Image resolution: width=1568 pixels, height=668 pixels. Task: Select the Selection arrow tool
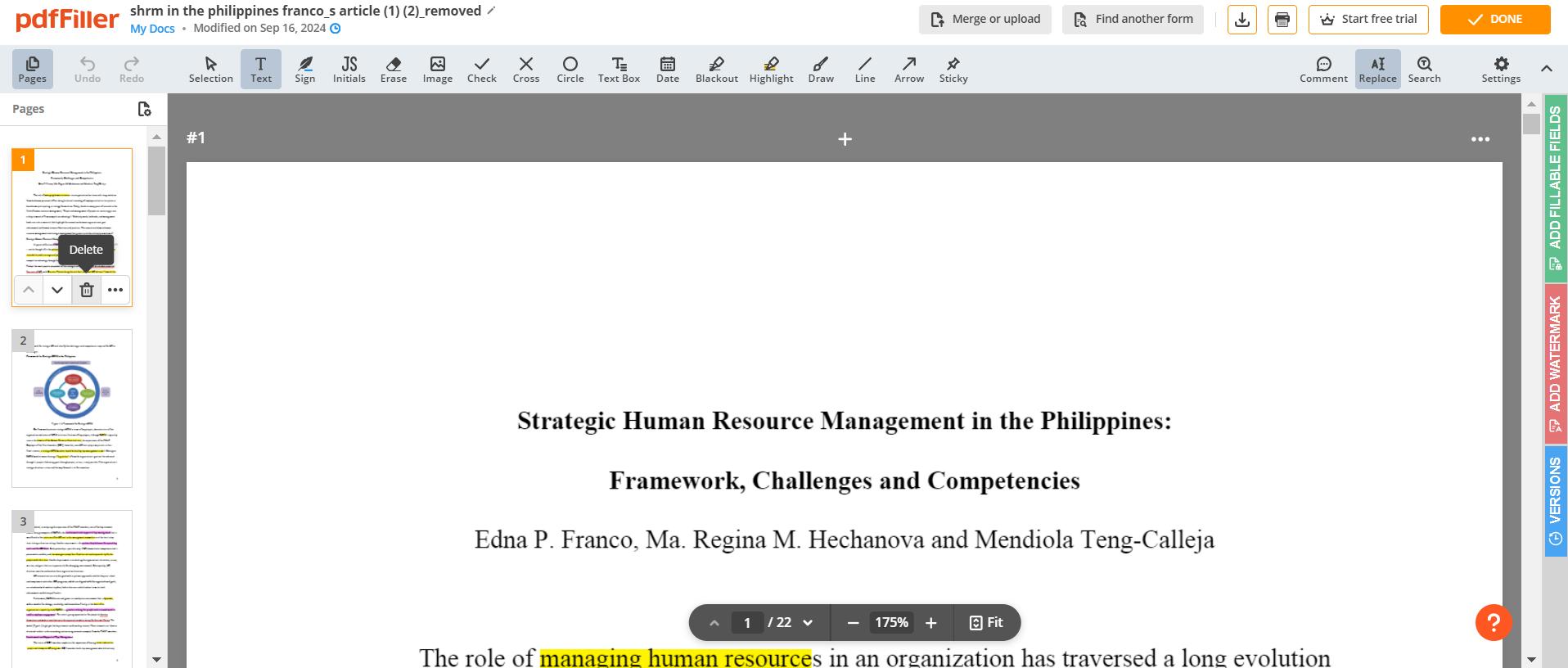pyautogui.click(x=211, y=69)
